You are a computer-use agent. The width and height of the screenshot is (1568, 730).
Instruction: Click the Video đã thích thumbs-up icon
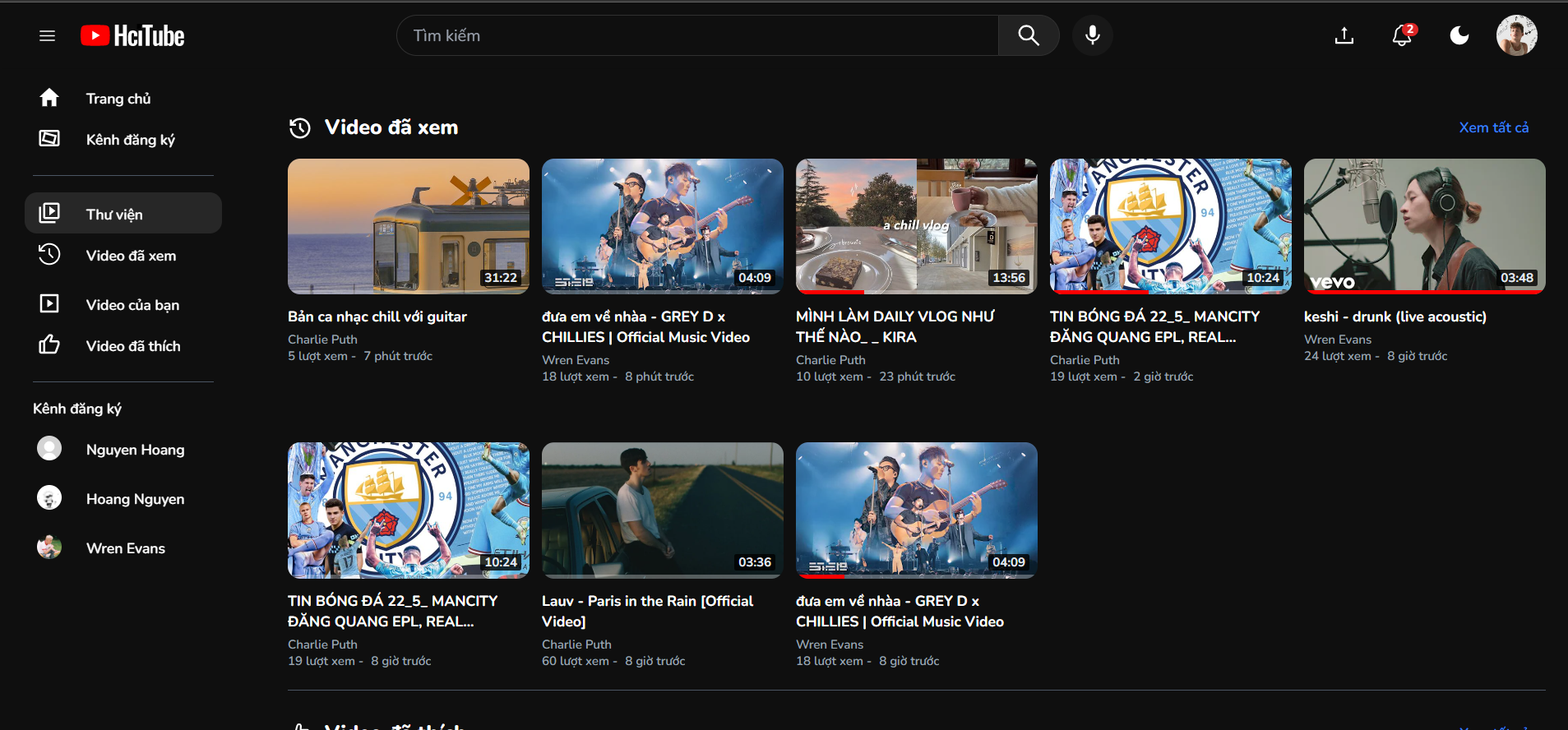[x=49, y=344]
